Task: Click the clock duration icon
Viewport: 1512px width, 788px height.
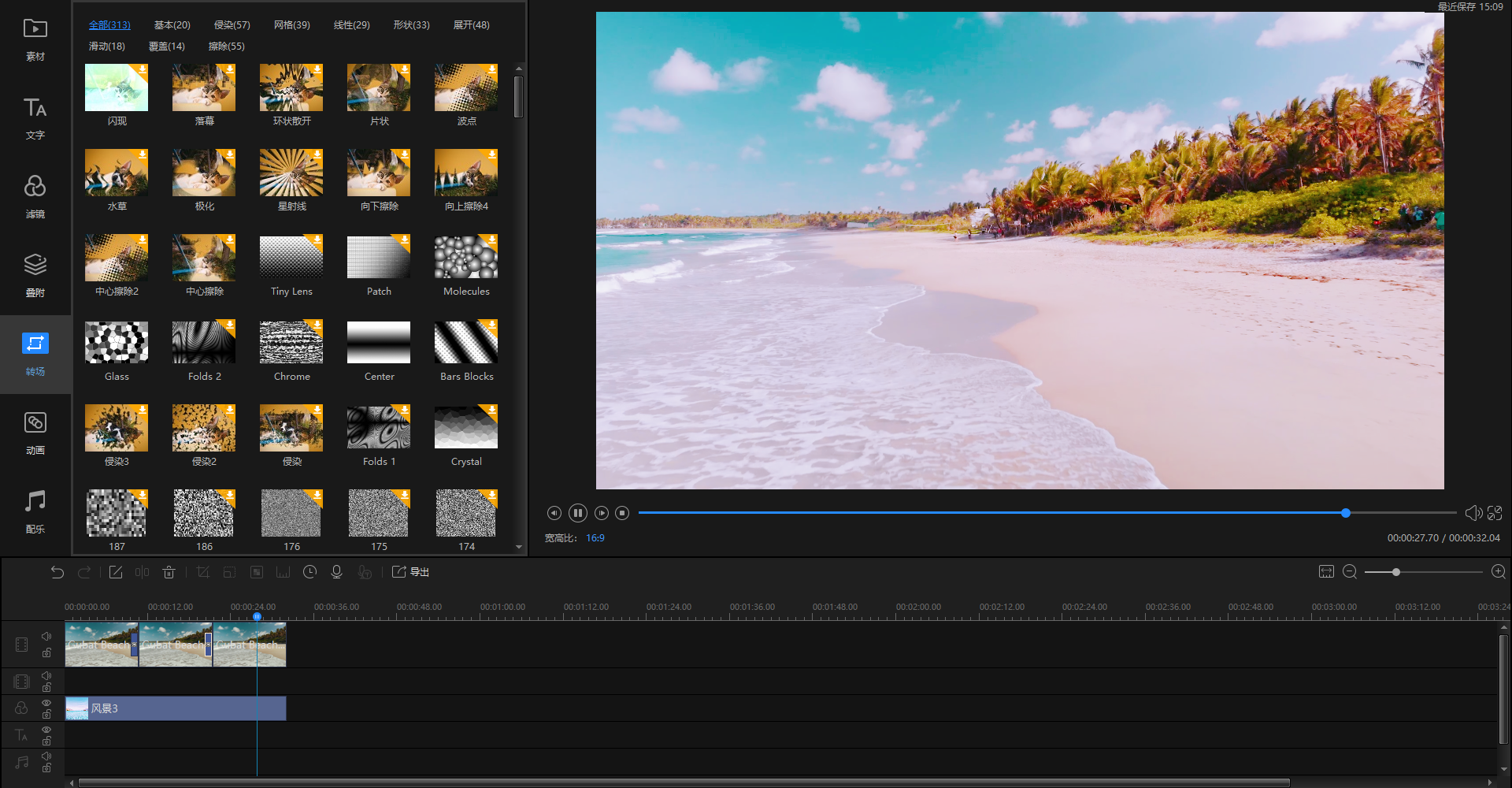Action: coord(310,572)
